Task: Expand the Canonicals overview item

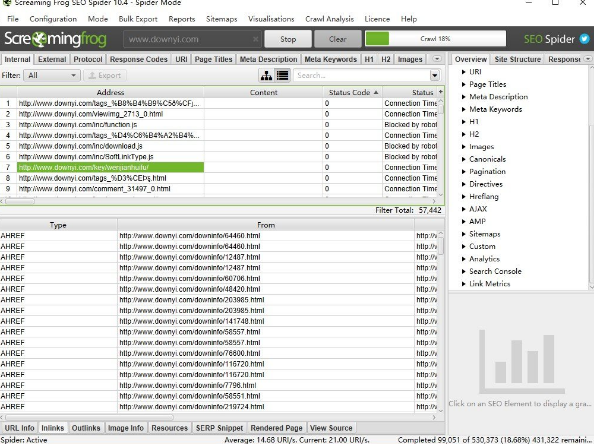Action: coord(463,159)
